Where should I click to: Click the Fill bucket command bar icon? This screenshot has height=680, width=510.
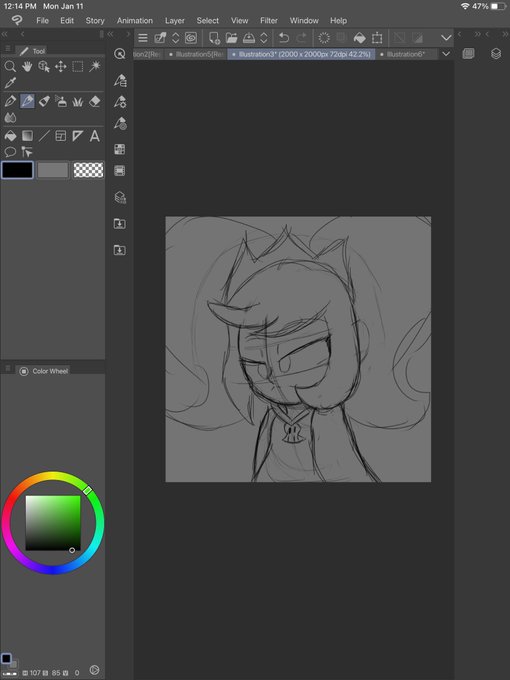click(360, 38)
